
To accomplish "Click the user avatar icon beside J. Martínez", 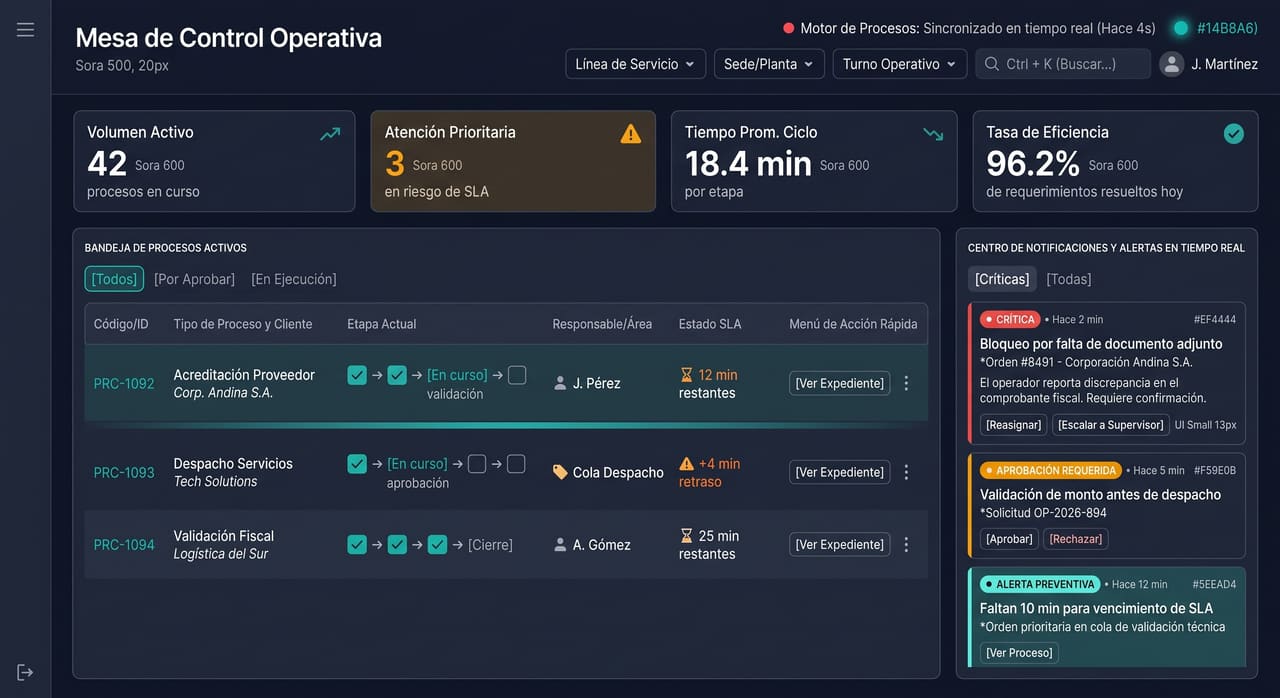I will tap(1171, 64).
